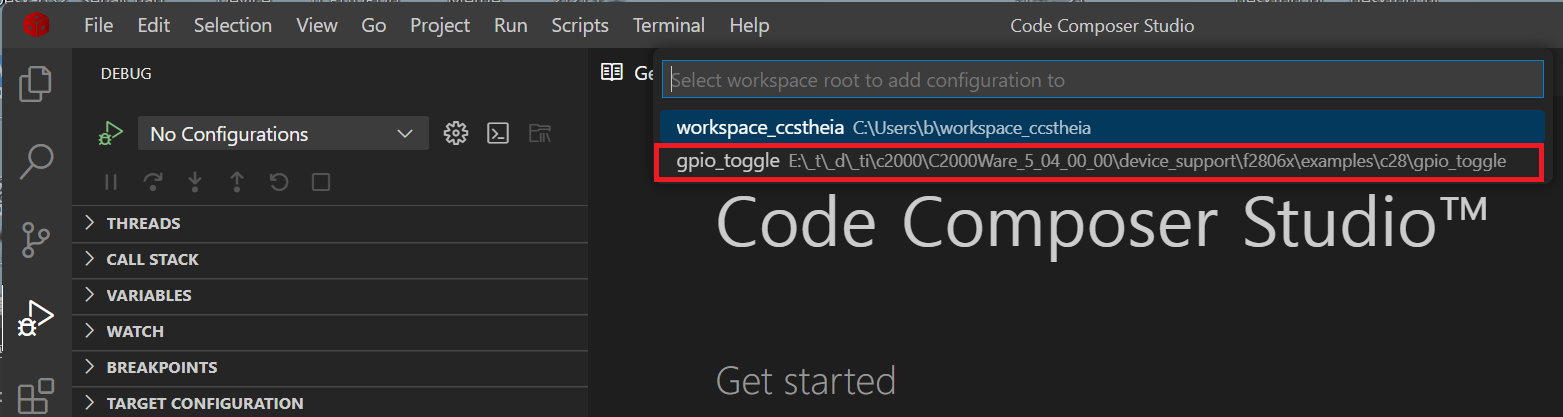Open the Search view in activity bar
This screenshot has width=1563, height=417.
pyautogui.click(x=36, y=160)
